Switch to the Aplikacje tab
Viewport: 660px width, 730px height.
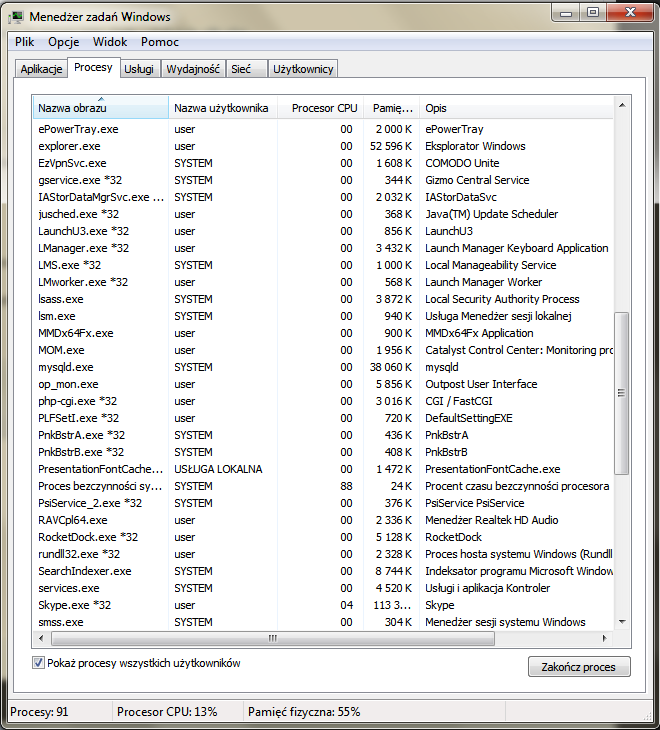(41, 69)
